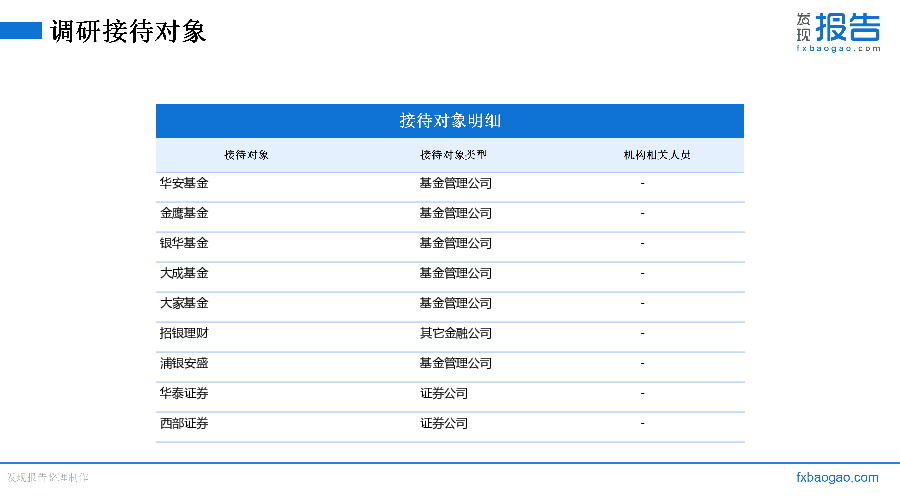This screenshot has width=900, height=500.
Task: Select the 大家基金 cell
Action: (x=184, y=303)
